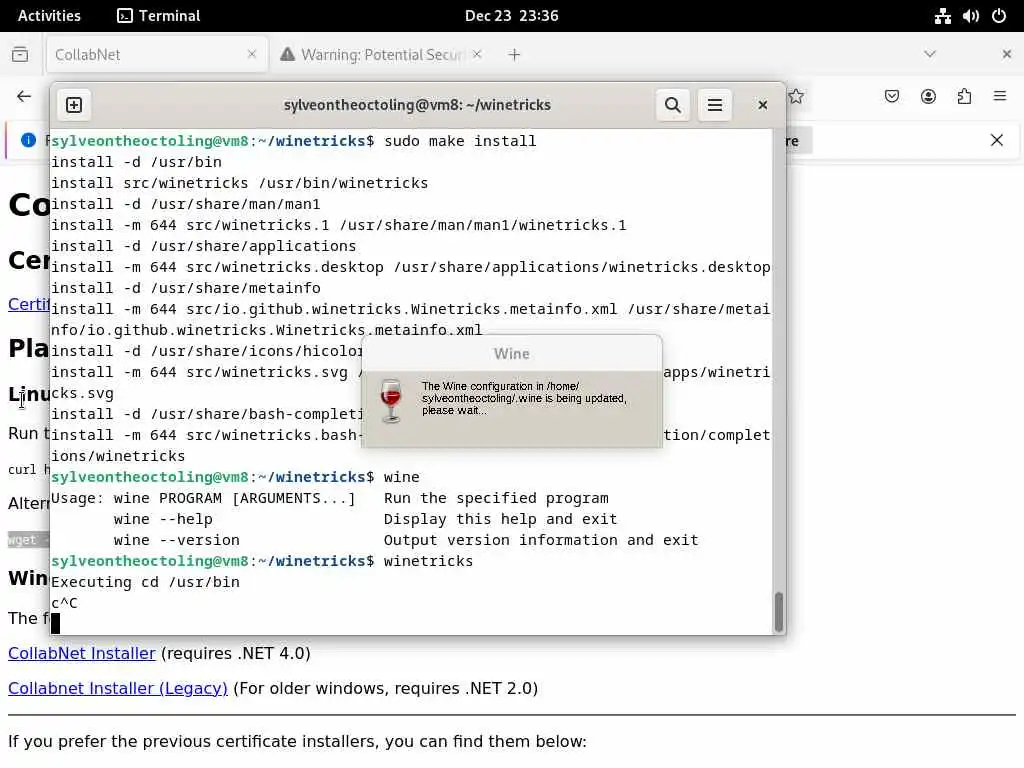Open Firefox extensions puzzle icon
Image resolution: width=1024 pixels, height=768 pixels.
[x=964, y=97]
